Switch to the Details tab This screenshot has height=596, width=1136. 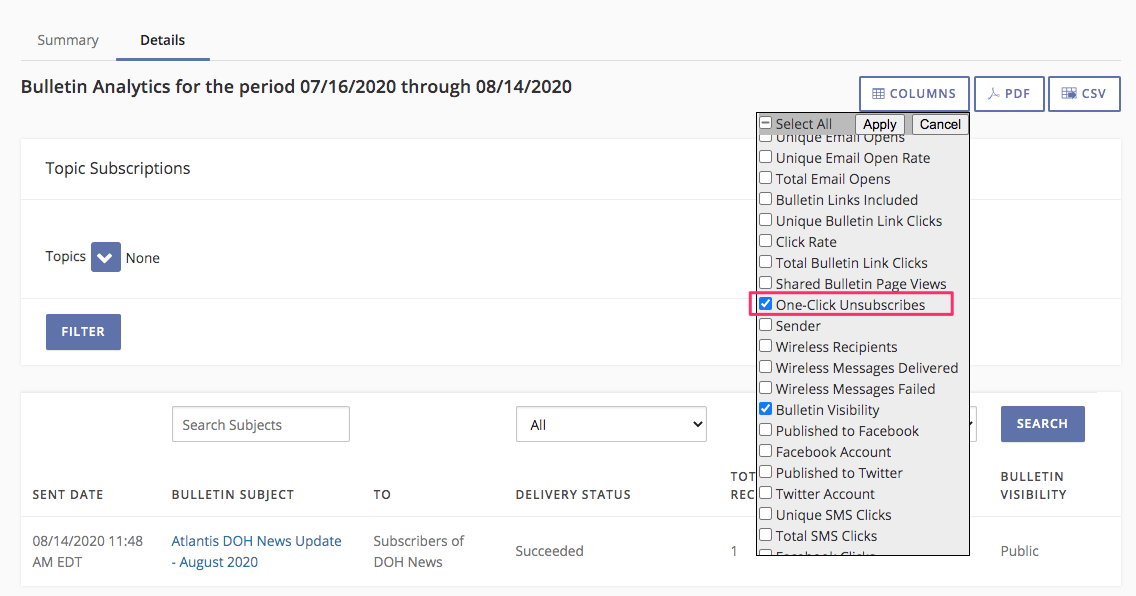coord(163,40)
